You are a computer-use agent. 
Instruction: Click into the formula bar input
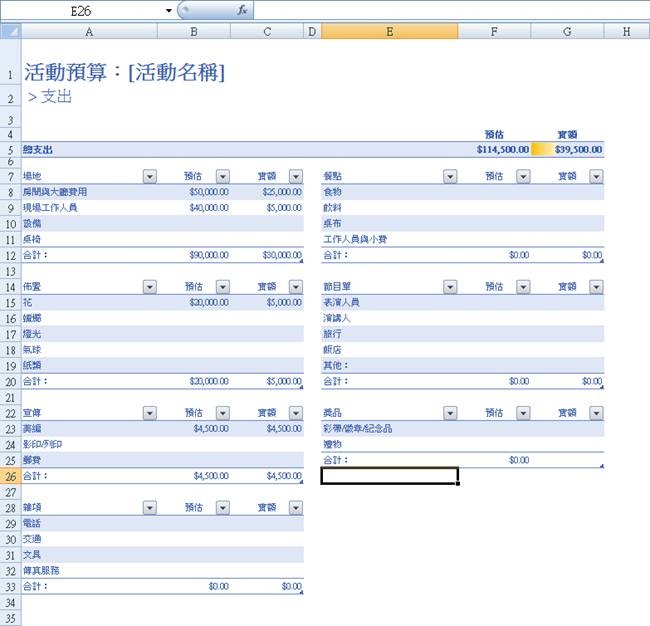coord(451,10)
